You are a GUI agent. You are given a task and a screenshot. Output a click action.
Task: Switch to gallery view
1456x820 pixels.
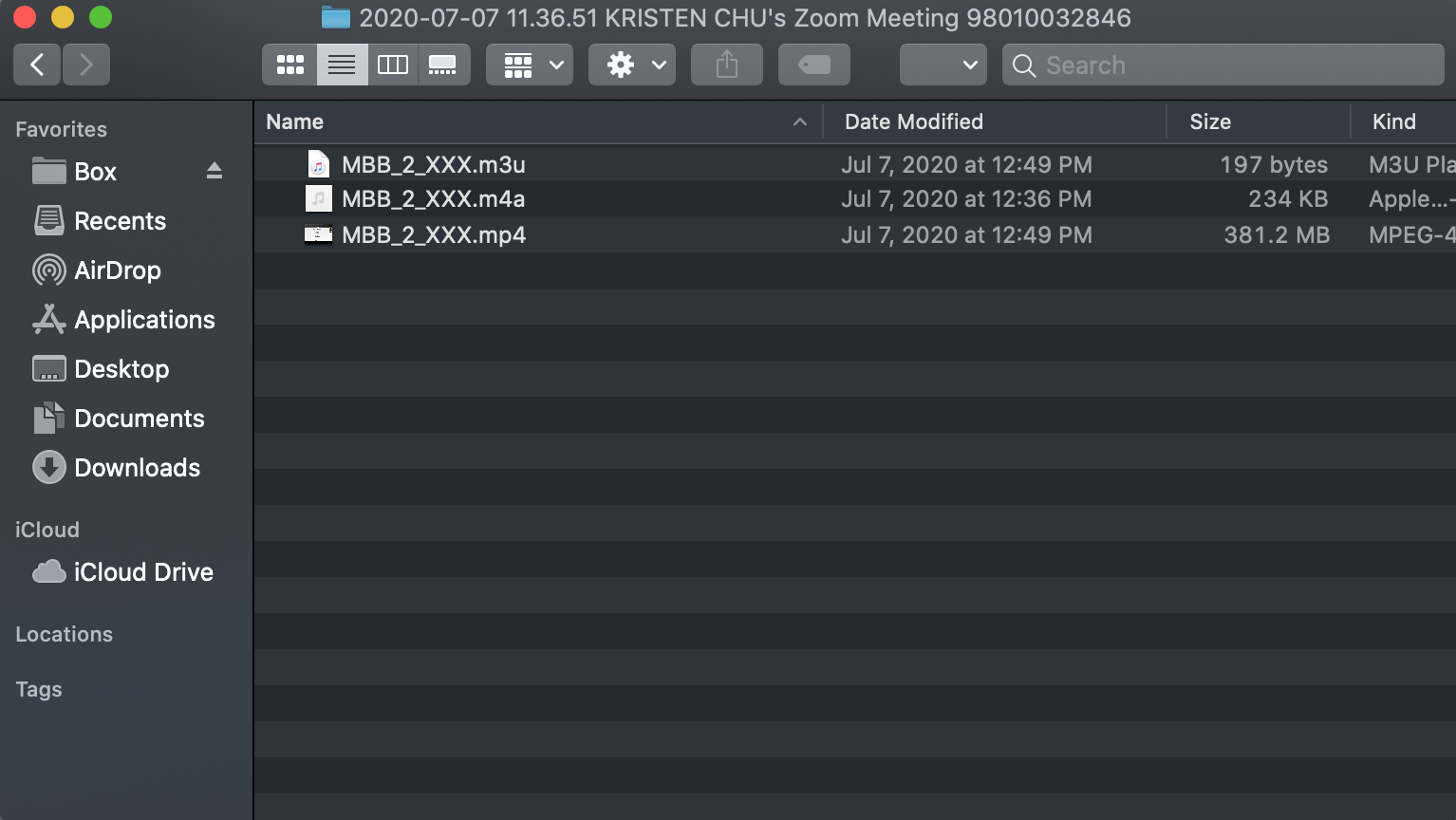(x=443, y=65)
